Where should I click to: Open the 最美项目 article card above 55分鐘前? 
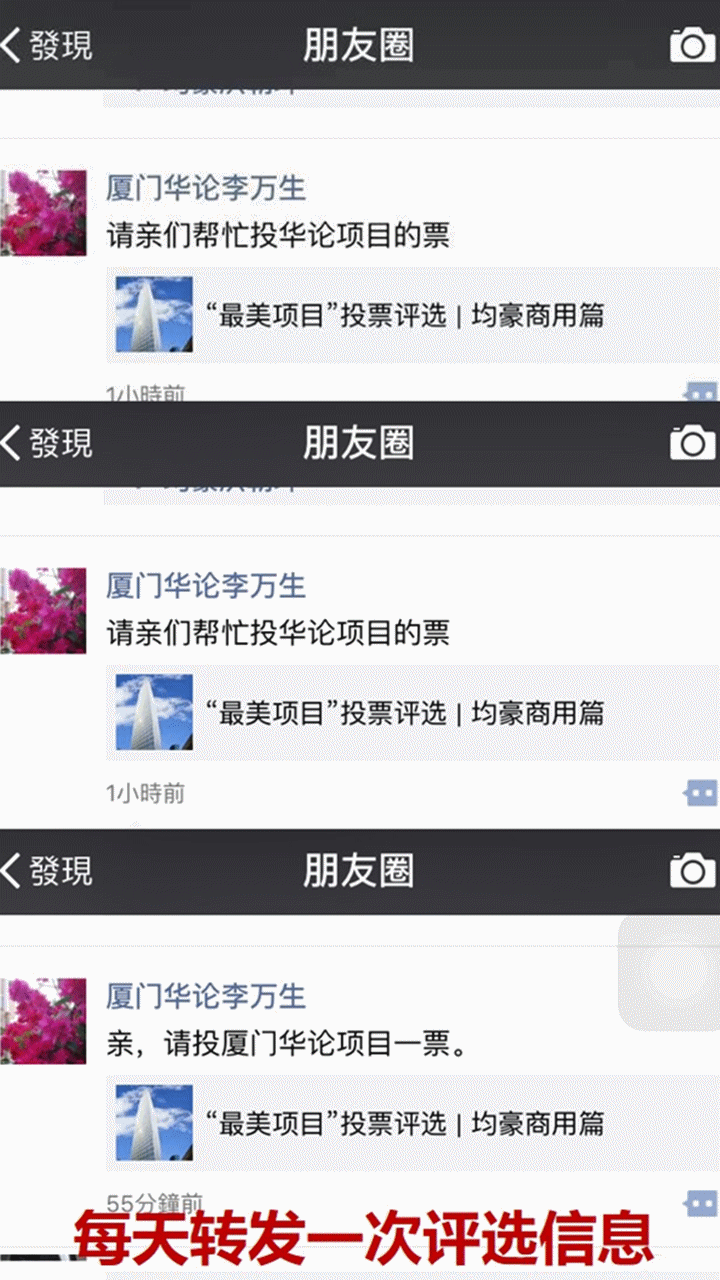point(412,1122)
